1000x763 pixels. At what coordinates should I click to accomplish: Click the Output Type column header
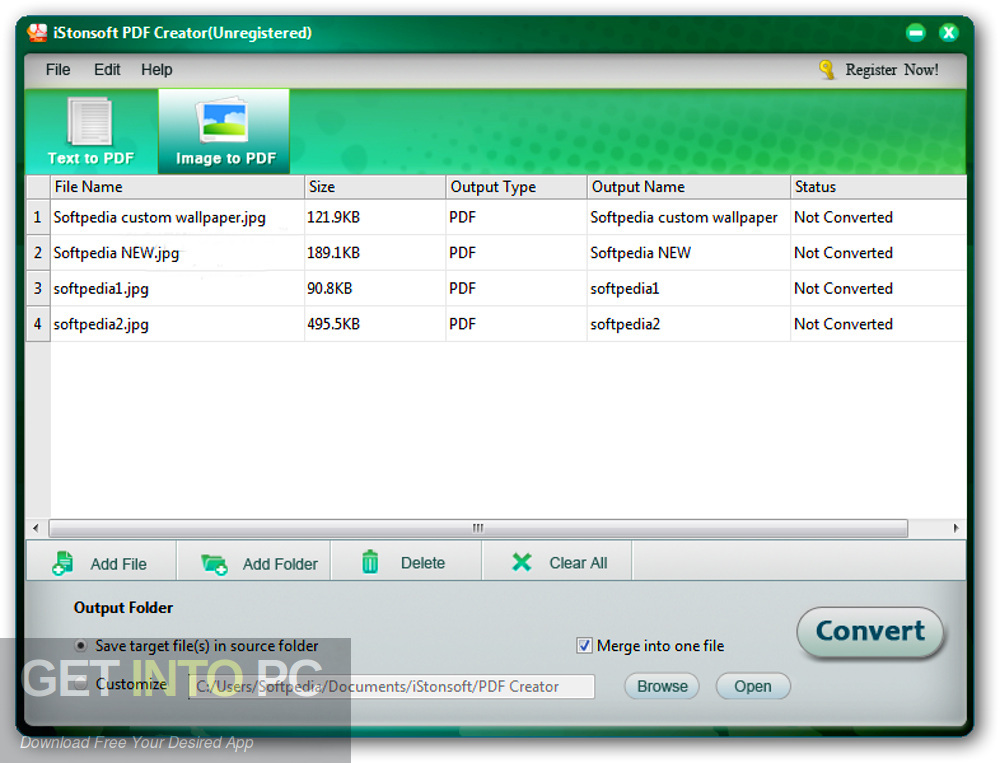click(x=516, y=187)
